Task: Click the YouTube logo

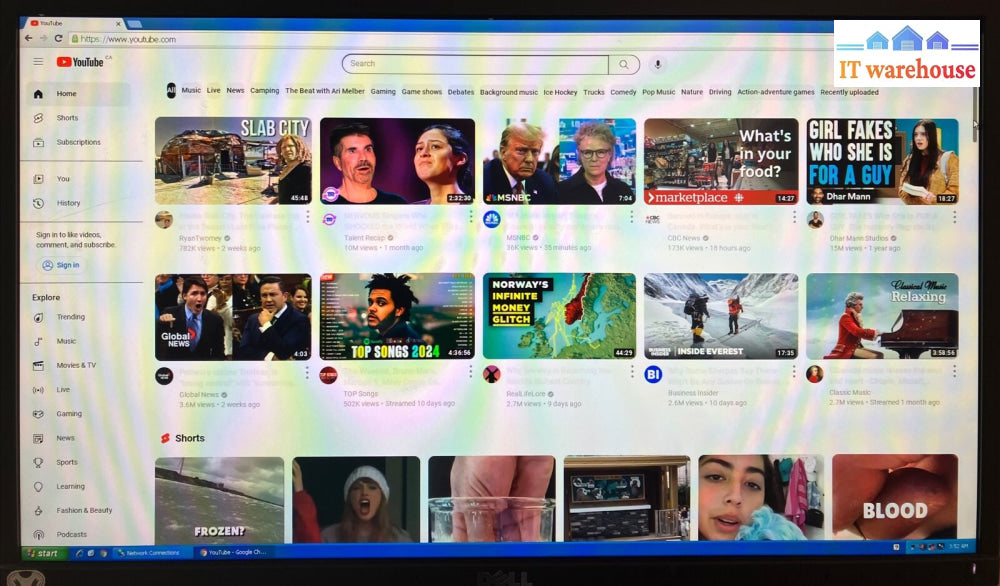Action: click(81, 62)
